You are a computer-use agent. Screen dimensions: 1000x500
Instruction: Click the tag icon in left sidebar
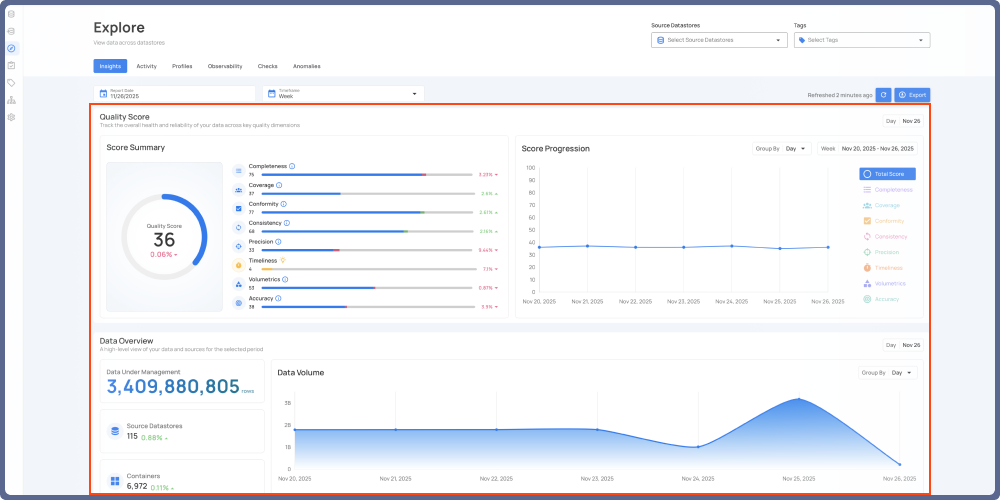11,82
